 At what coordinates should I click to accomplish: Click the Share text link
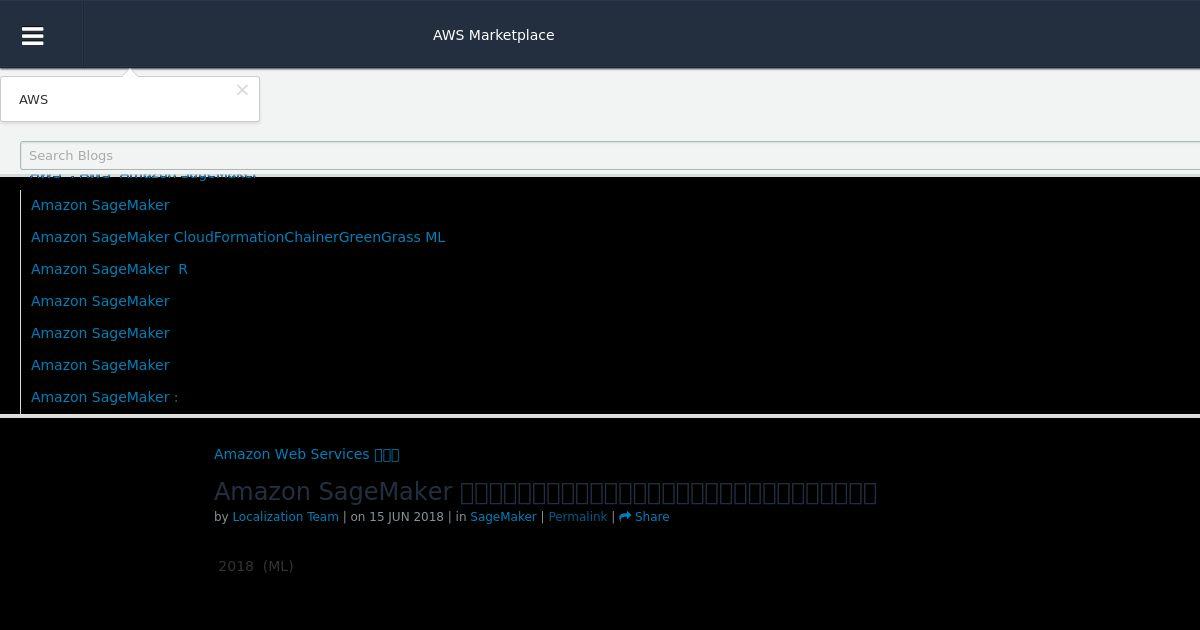pyautogui.click(x=652, y=517)
